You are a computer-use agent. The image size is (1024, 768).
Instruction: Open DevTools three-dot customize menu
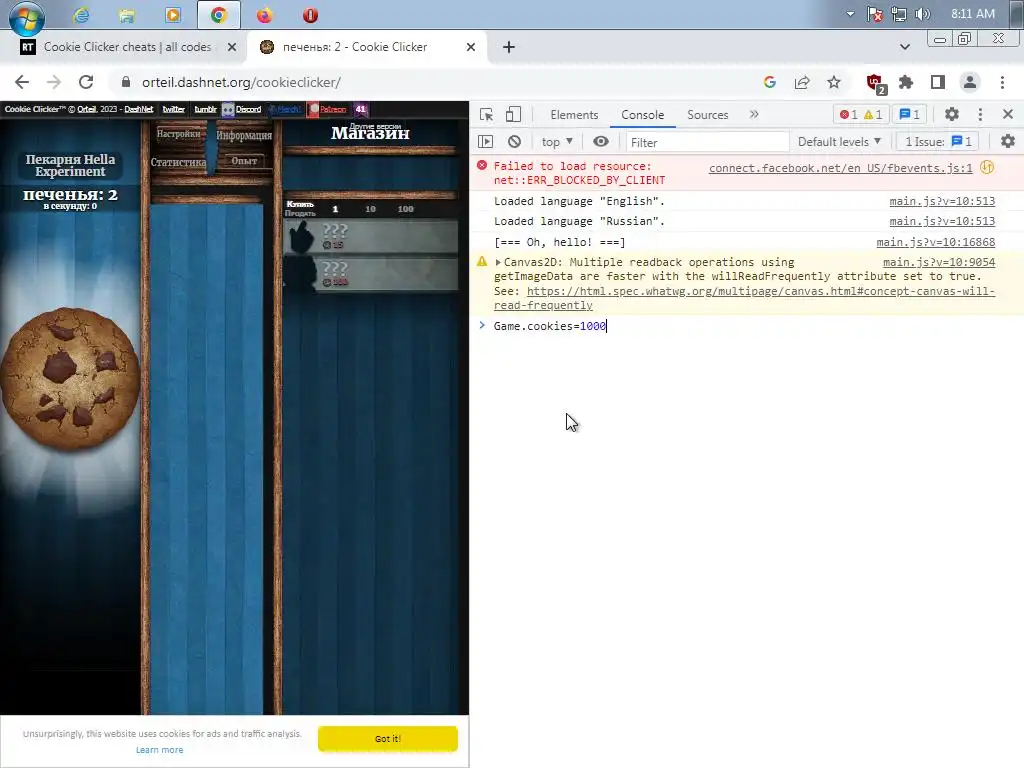click(x=980, y=114)
